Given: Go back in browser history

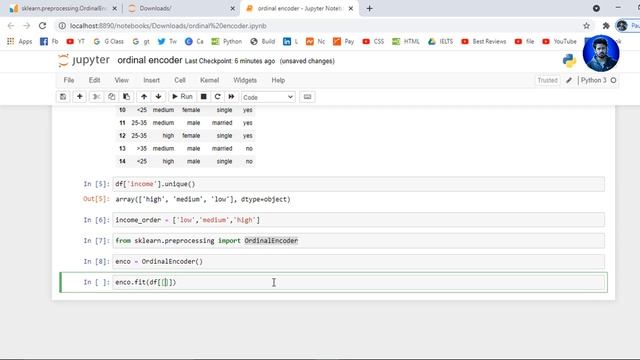Looking at the screenshot, I should point(11,26).
